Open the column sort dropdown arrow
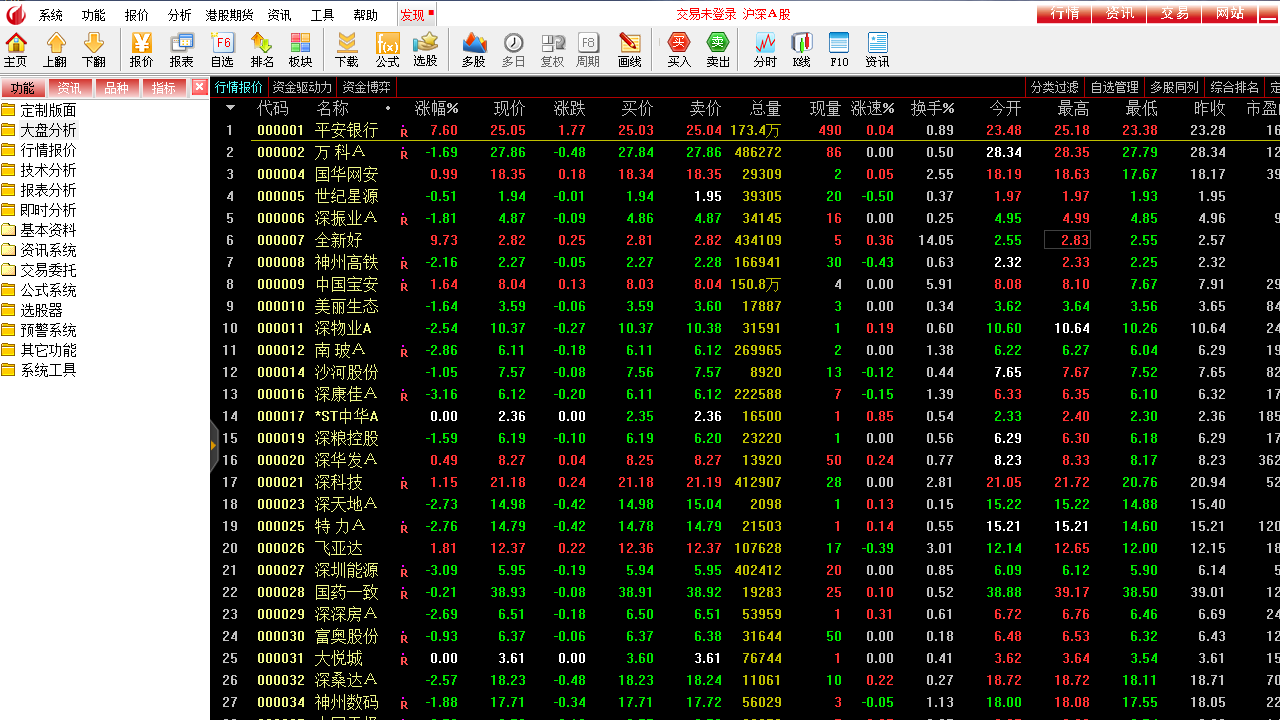Viewport: 1280px width, 720px height. coord(230,108)
